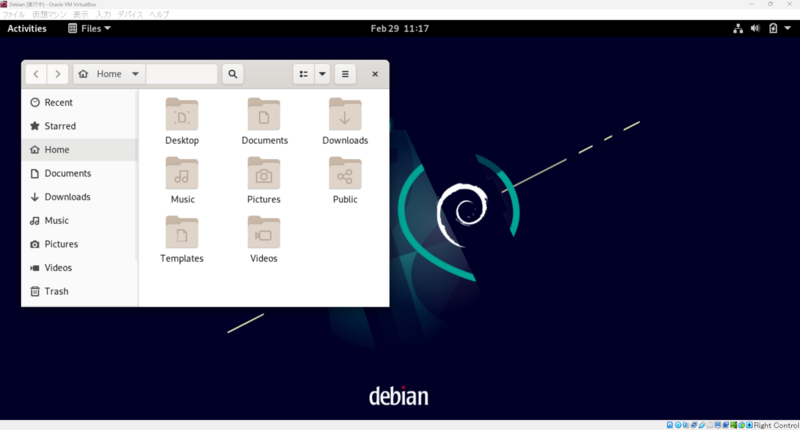
Task: Click the Right Control host key indicator
Action: 776,425
